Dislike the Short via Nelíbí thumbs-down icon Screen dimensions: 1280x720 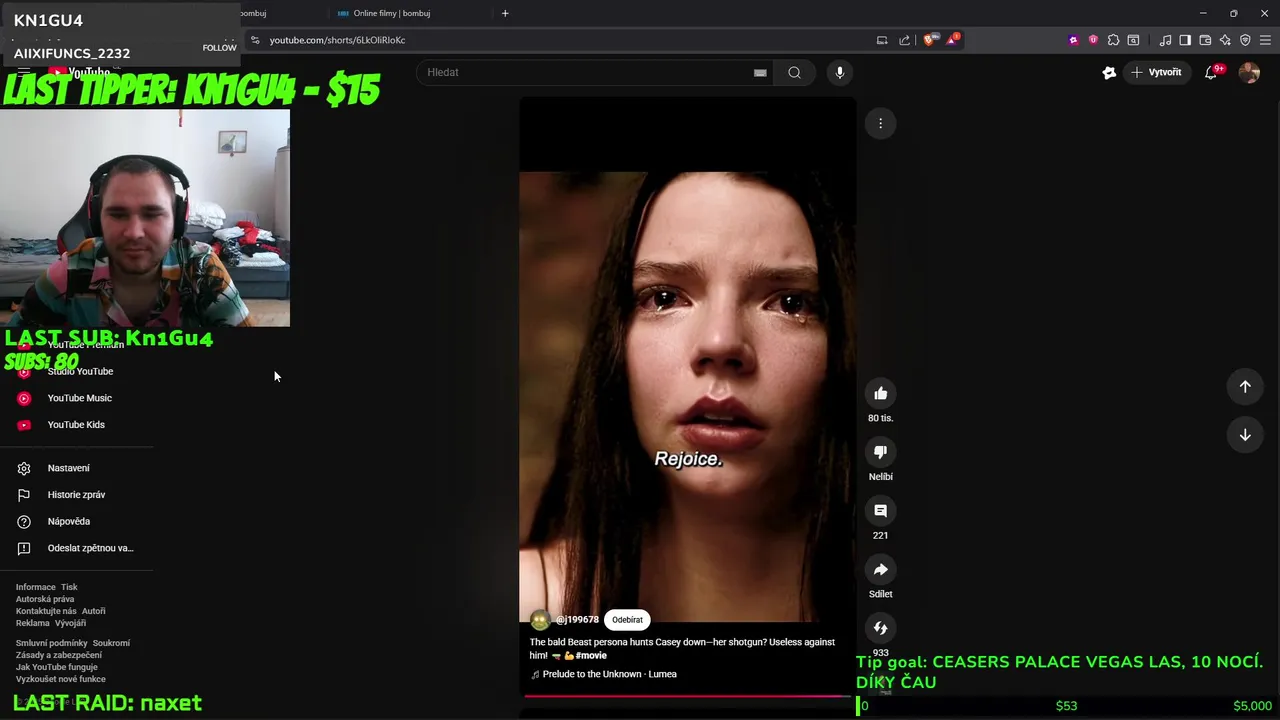[x=880, y=452]
